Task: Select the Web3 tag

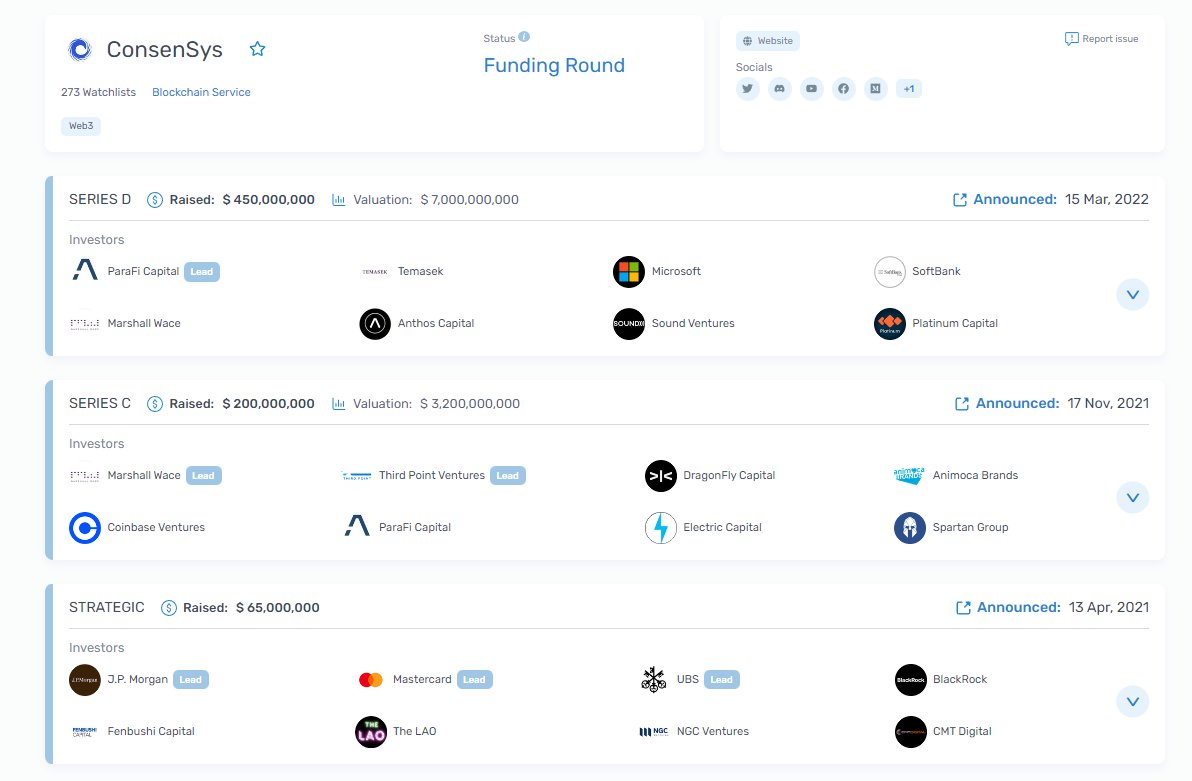Action: [x=81, y=126]
